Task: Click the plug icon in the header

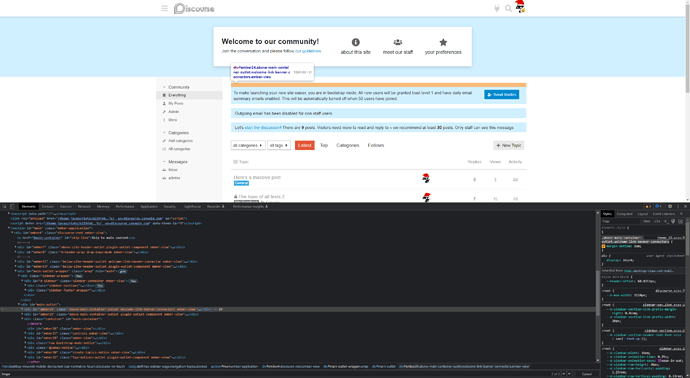Action: [x=497, y=8]
